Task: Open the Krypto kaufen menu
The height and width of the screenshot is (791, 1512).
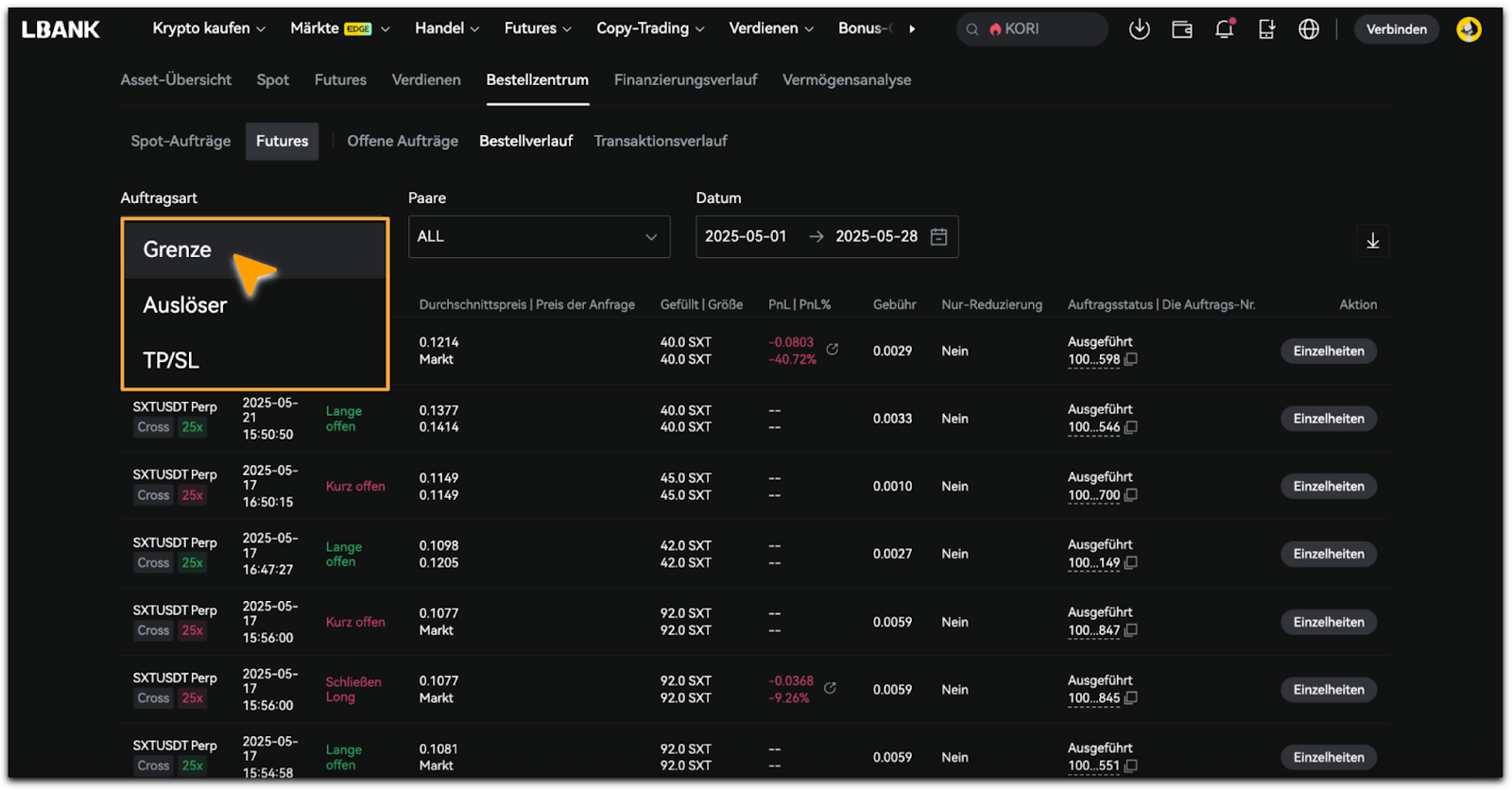Action: 208,28
